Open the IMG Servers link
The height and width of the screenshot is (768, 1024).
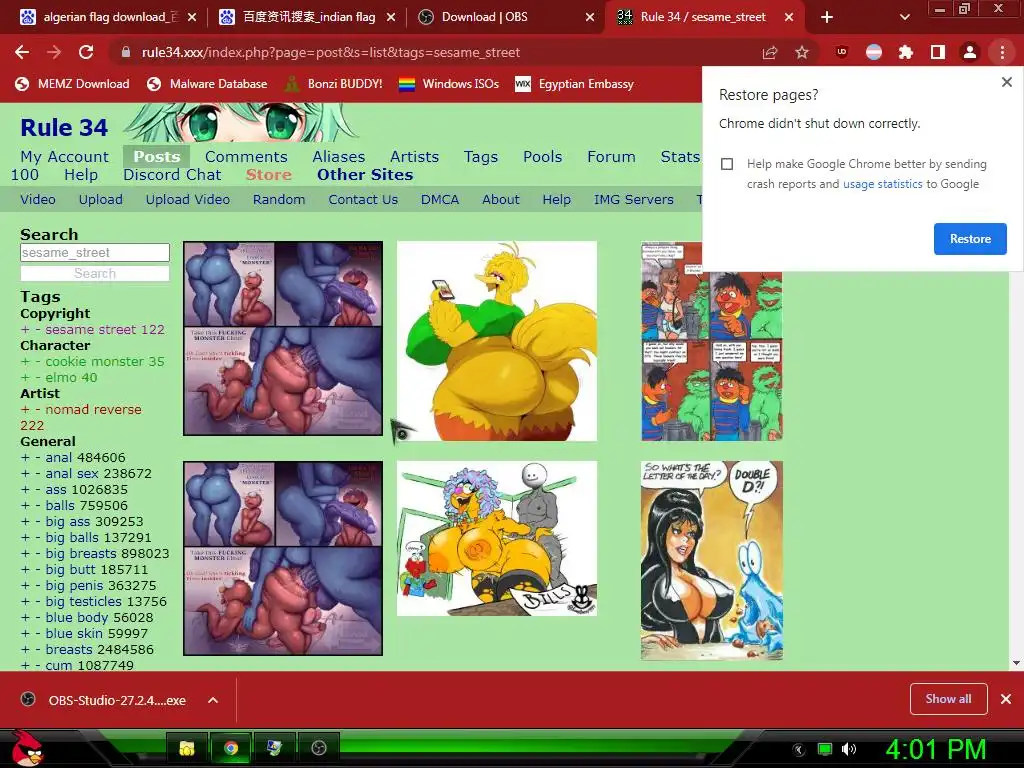coord(633,200)
